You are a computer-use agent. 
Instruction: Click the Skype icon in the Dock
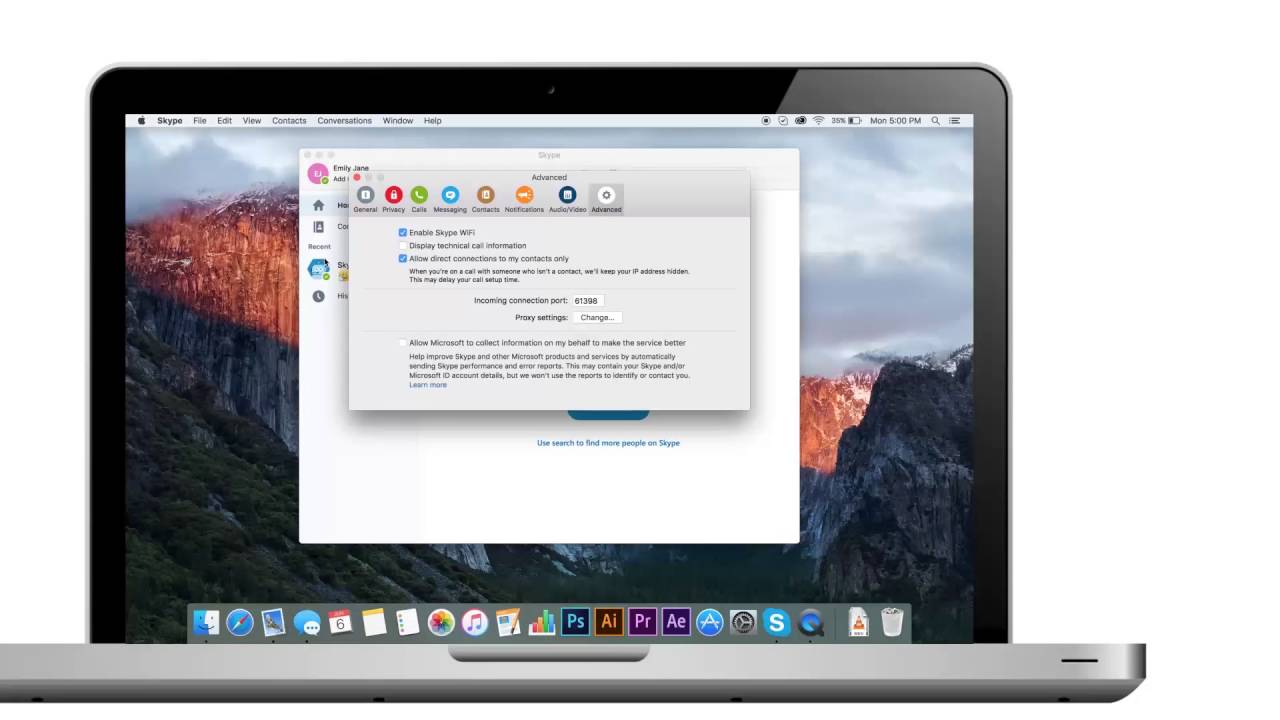(x=776, y=622)
